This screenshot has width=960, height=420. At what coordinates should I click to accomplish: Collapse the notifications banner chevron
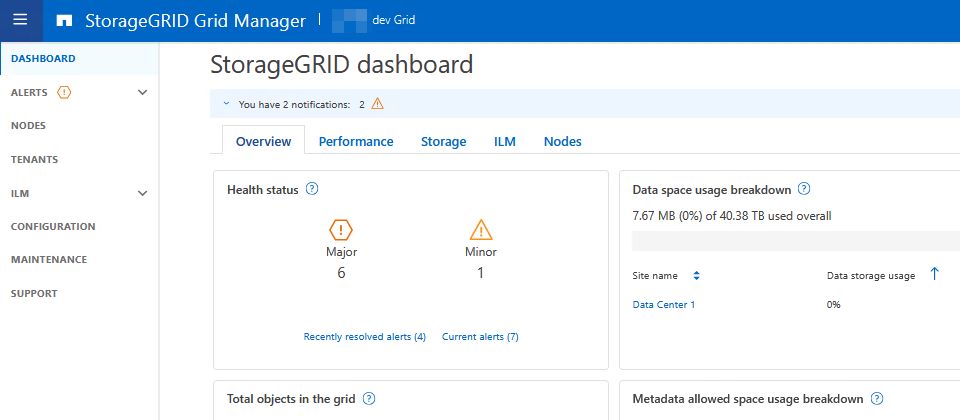pos(226,104)
